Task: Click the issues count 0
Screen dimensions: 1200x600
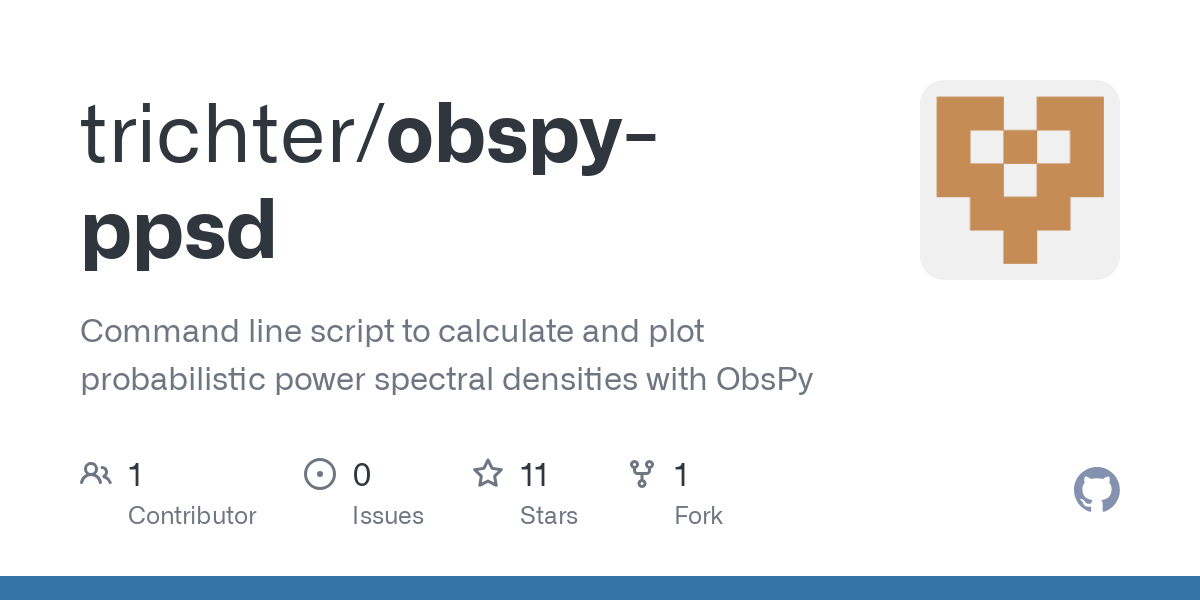Action: (362, 474)
